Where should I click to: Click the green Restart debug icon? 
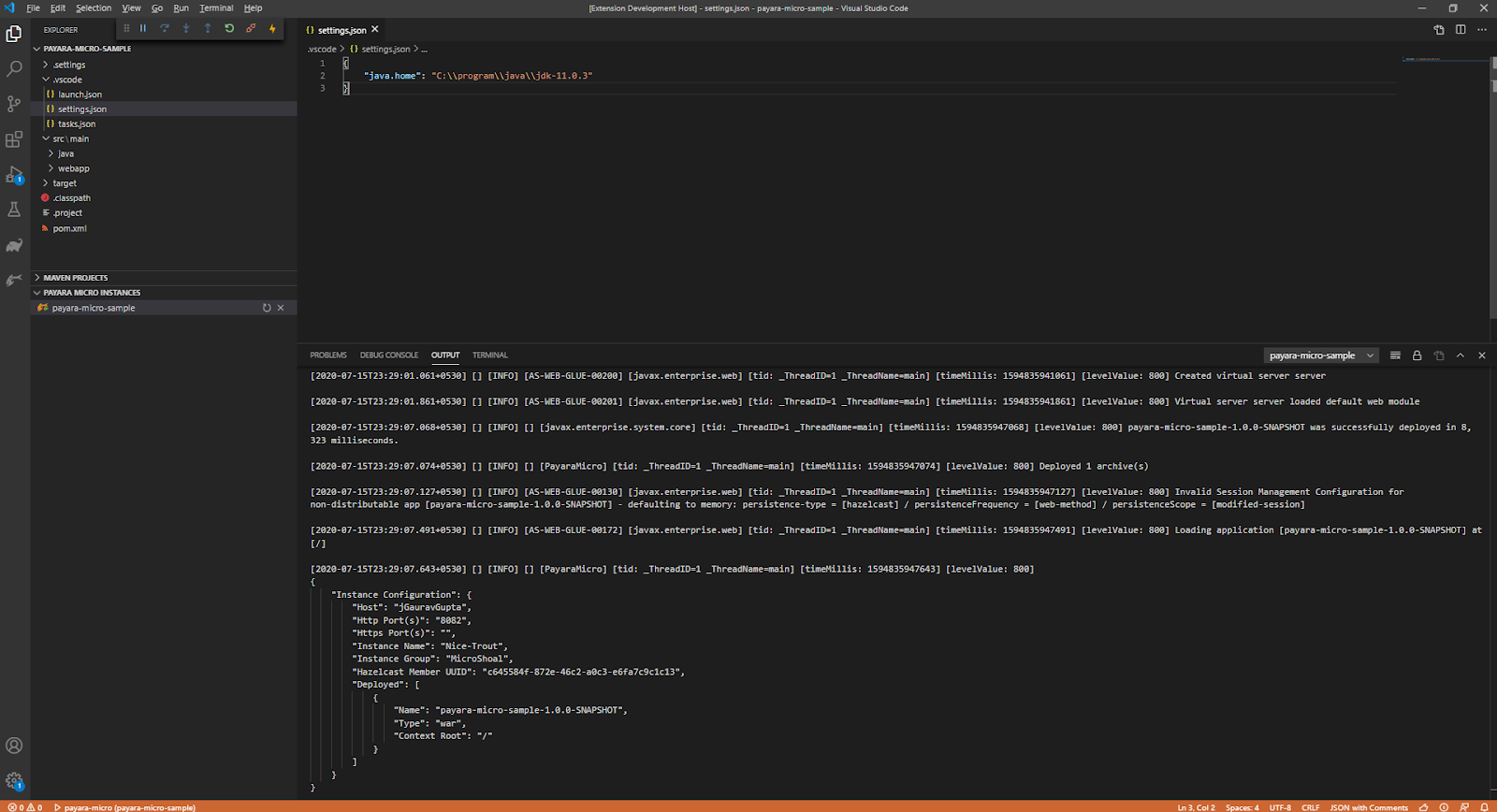[229, 29]
